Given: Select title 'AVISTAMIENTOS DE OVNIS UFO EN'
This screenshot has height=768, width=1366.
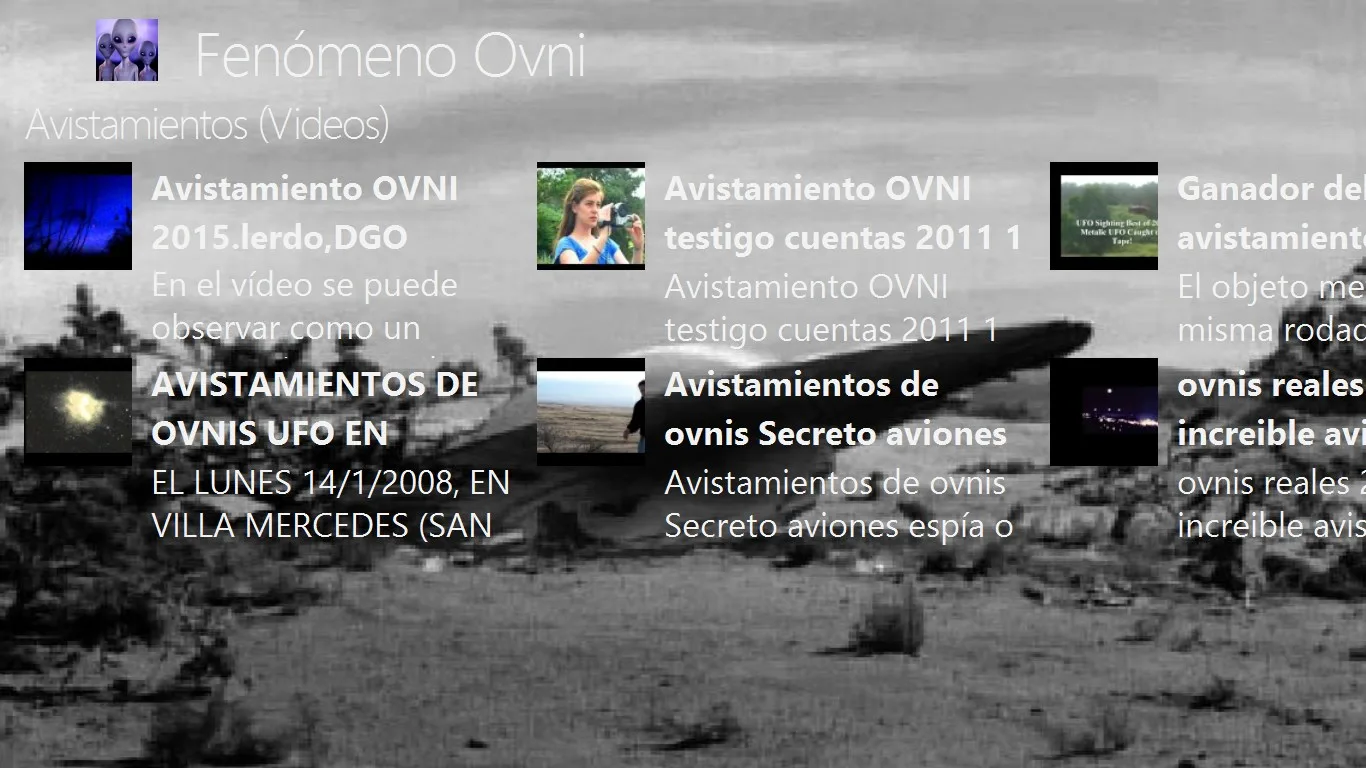Looking at the screenshot, I should (315, 409).
